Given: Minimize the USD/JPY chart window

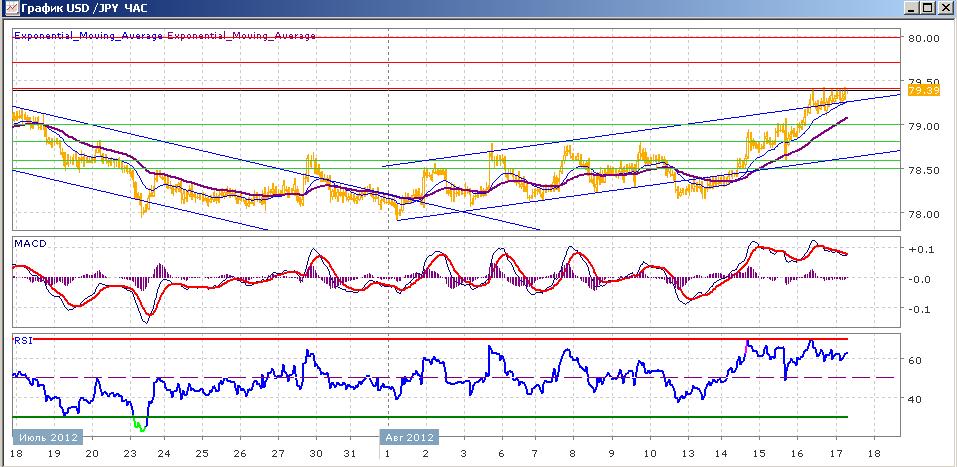Looking at the screenshot, I should coord(911,8).
